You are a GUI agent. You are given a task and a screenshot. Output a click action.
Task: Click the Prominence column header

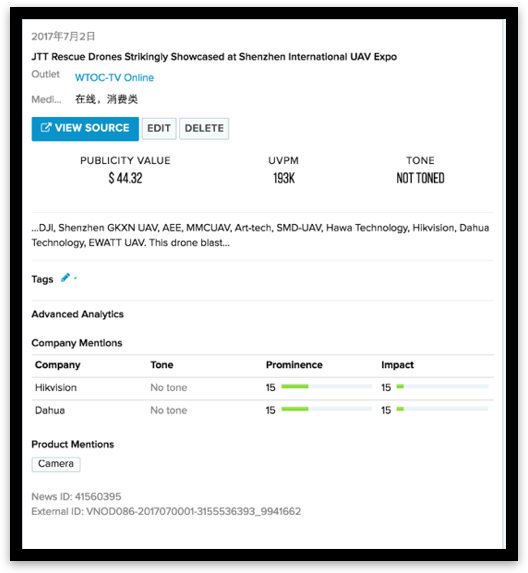[x=294, y=365]
